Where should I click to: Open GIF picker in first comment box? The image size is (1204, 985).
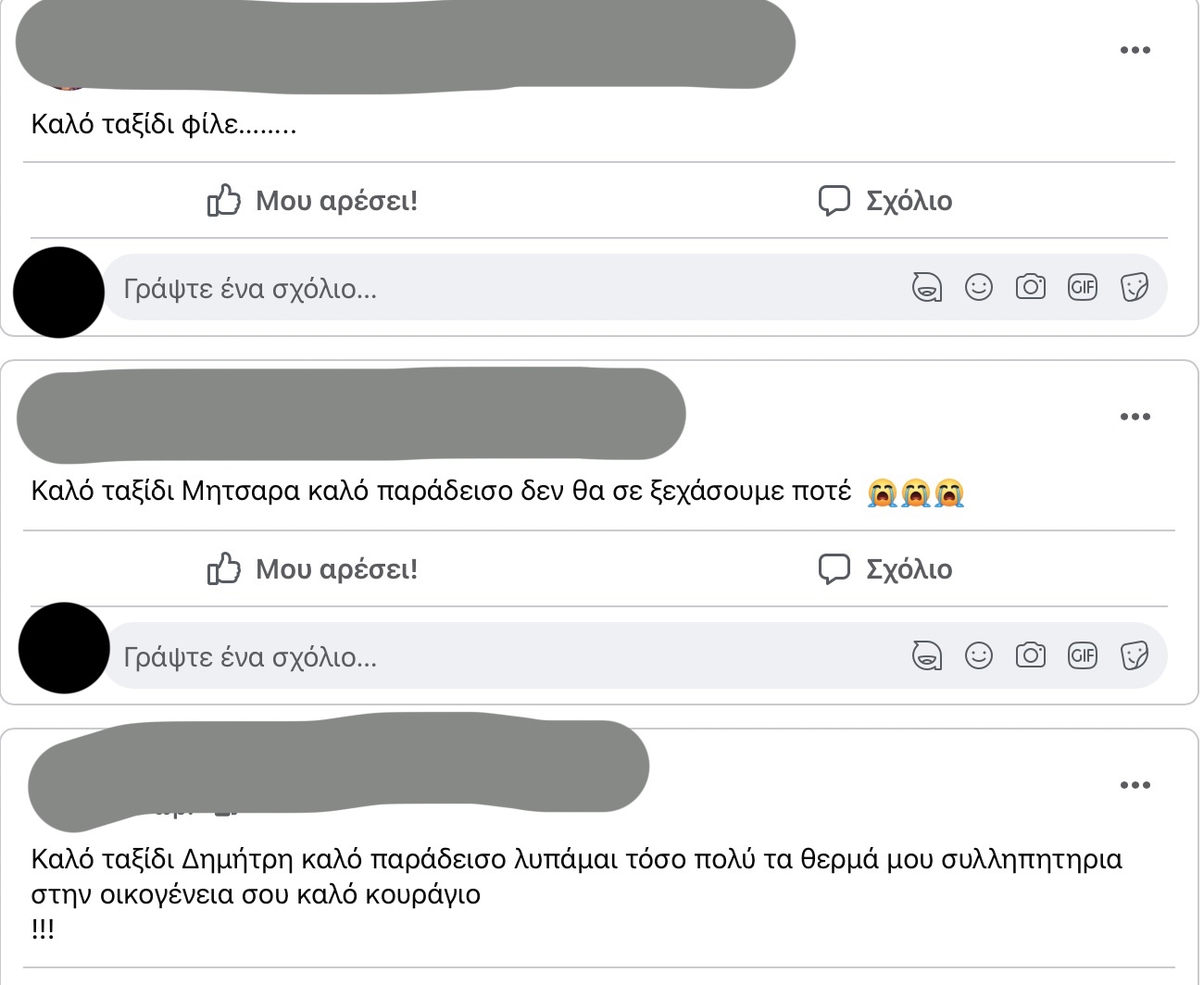coord(1083,288)
